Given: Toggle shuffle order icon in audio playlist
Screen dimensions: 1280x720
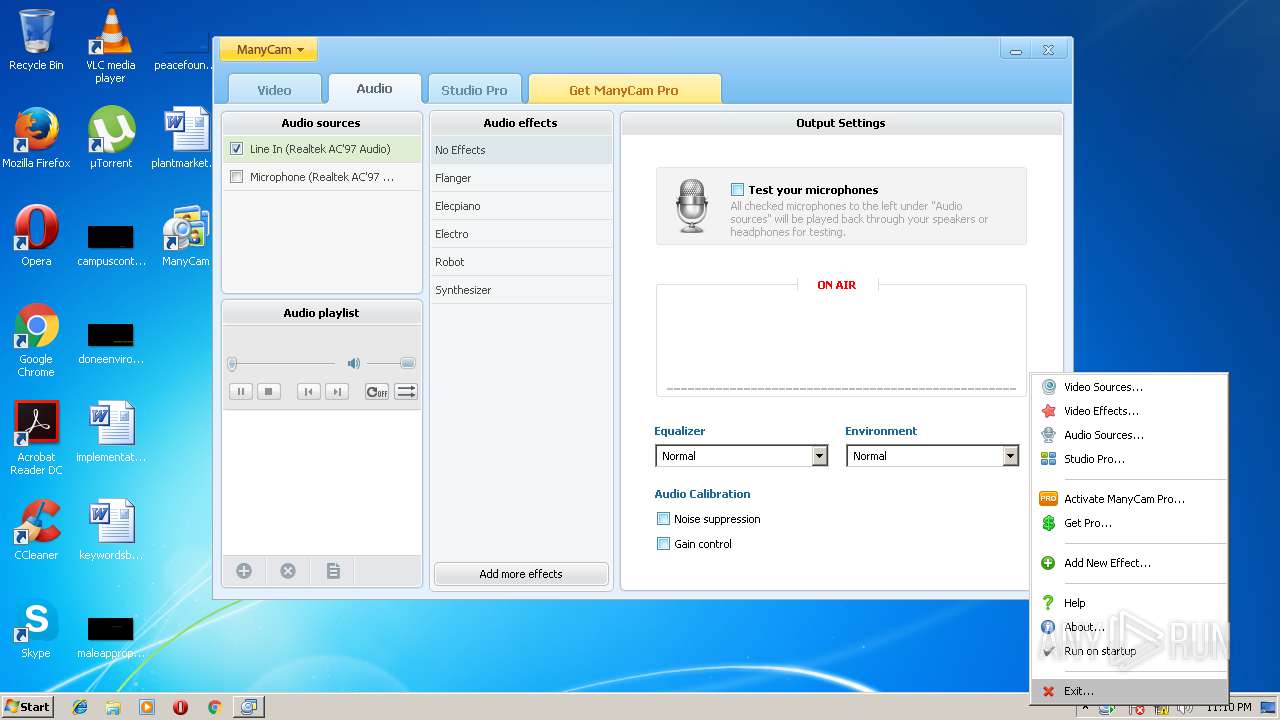Looking at the screenshot, I should (406, 392).
